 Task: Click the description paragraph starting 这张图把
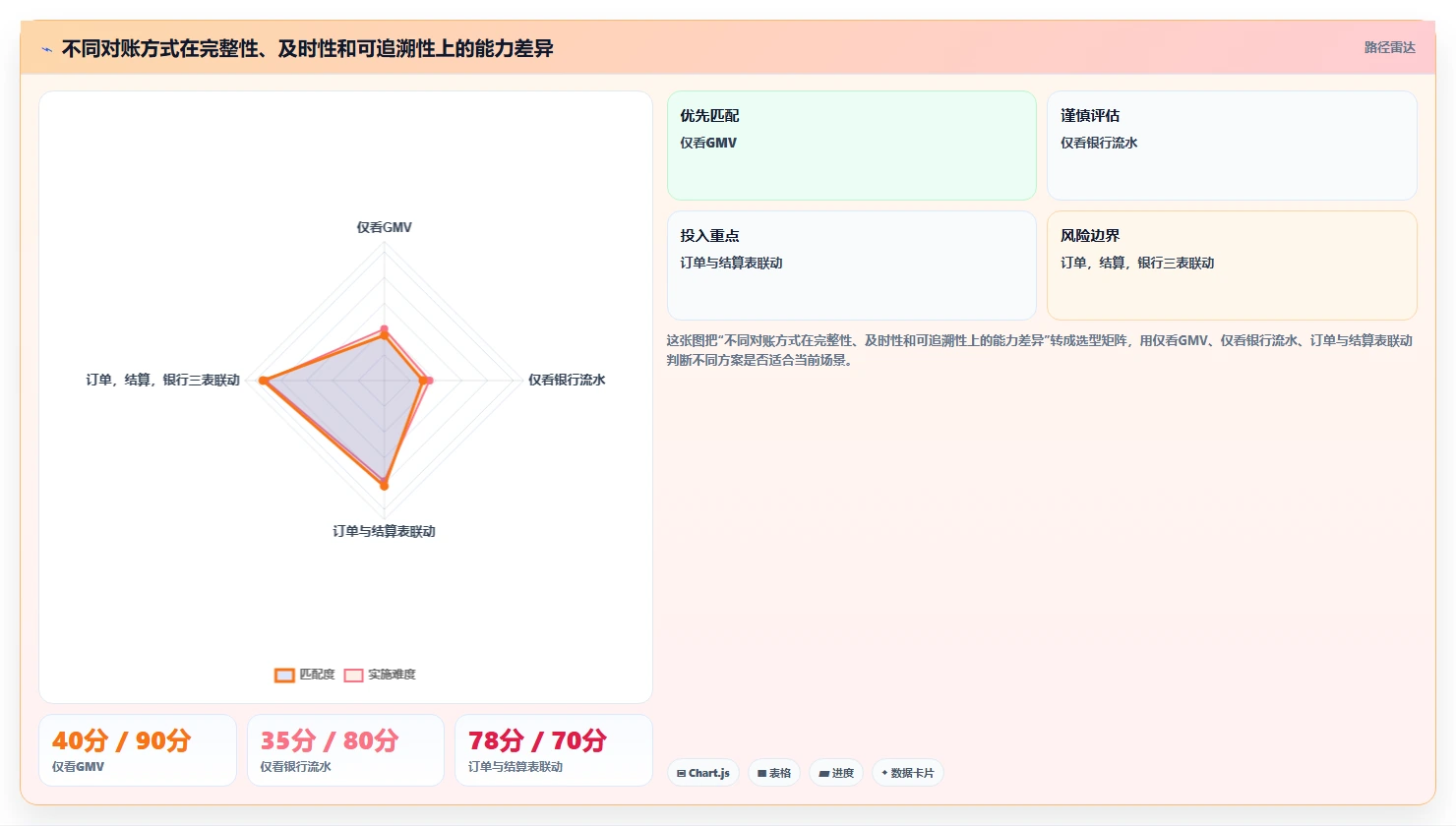click(1040, 350)
